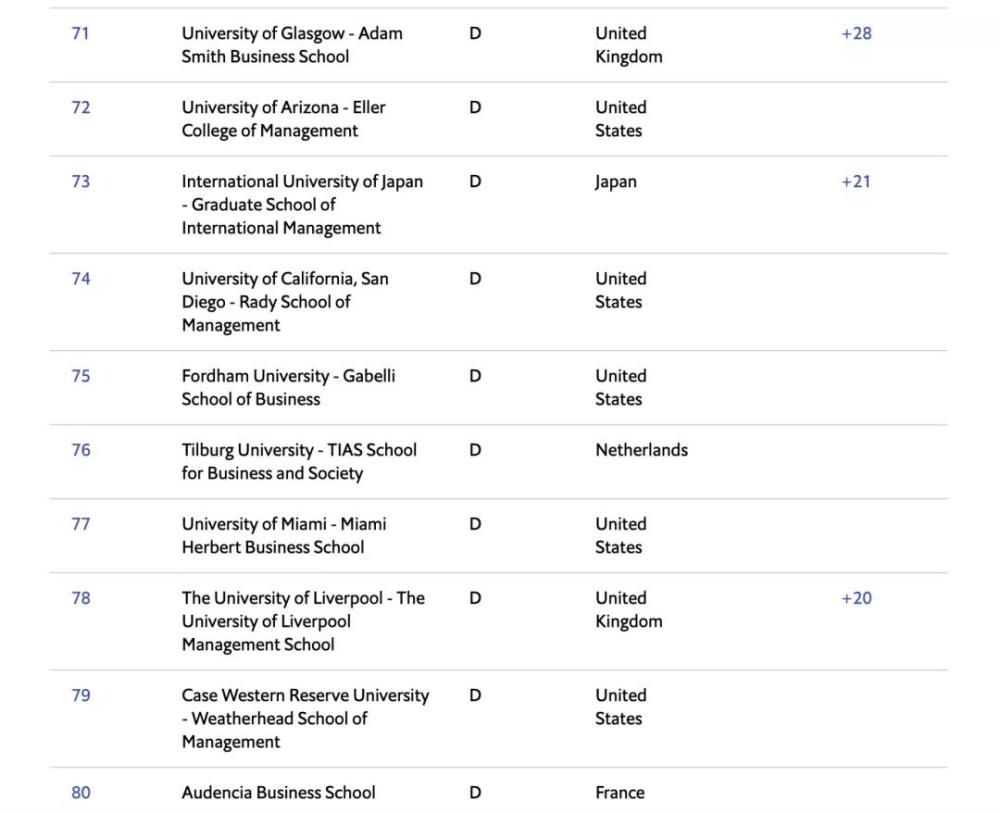Open University of Glasgow Adam Smith Business School
This screenshot has width=1000, height=813.
(x=292, y=45)
